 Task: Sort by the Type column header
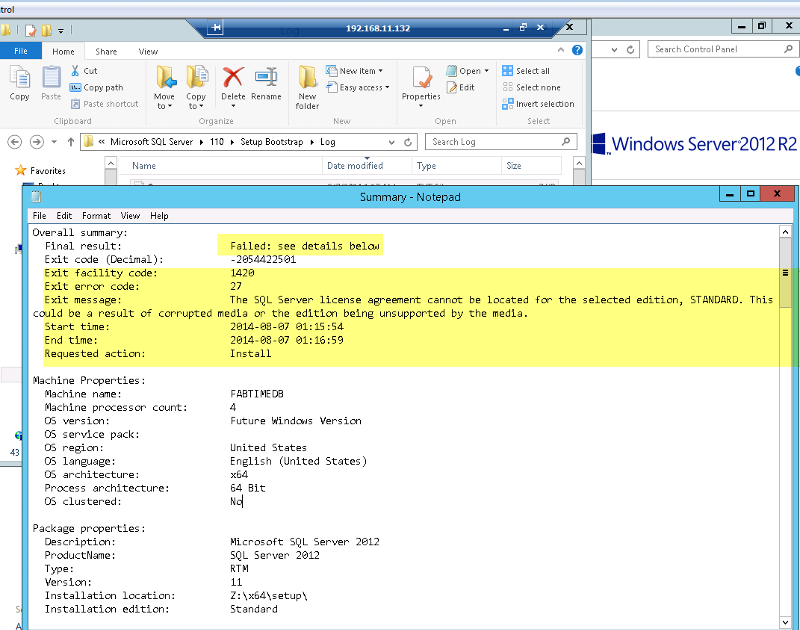456,166
